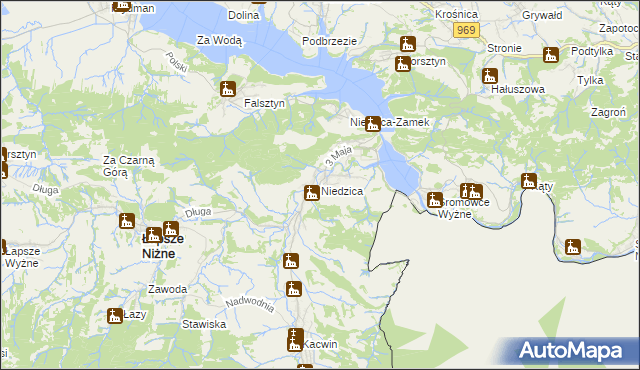This screenshot has height=370, width=640.
Task: Click the Dolina place label
Action: pyautogui.click(x=244, y=16)
